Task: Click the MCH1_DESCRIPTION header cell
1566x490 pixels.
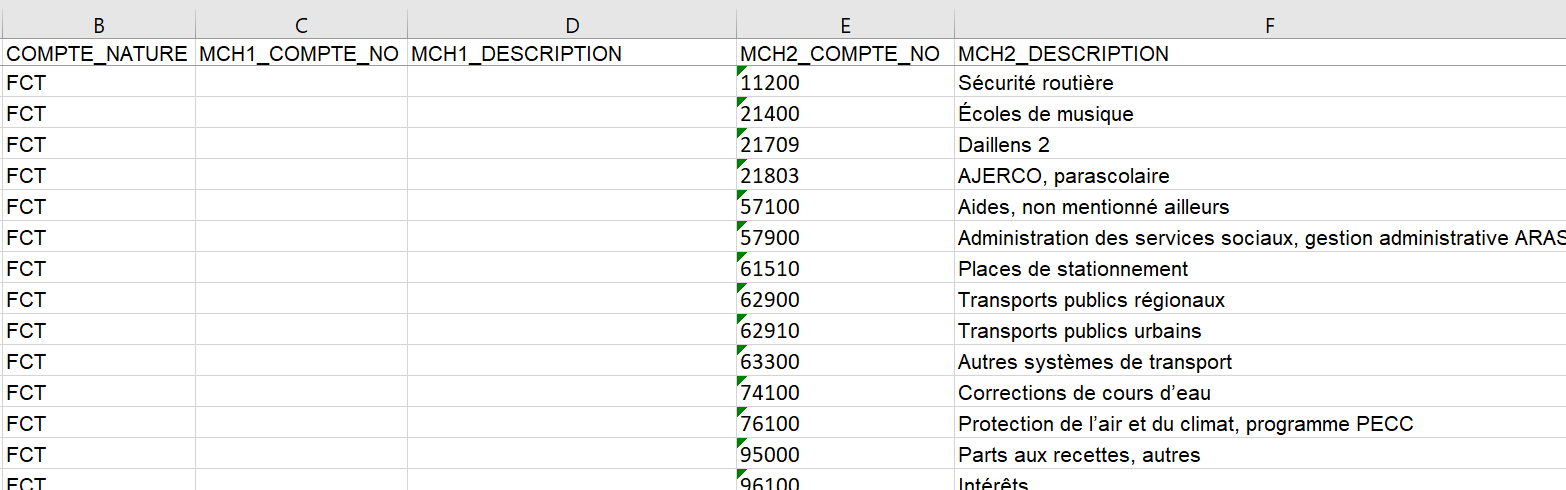Action: 572,54
